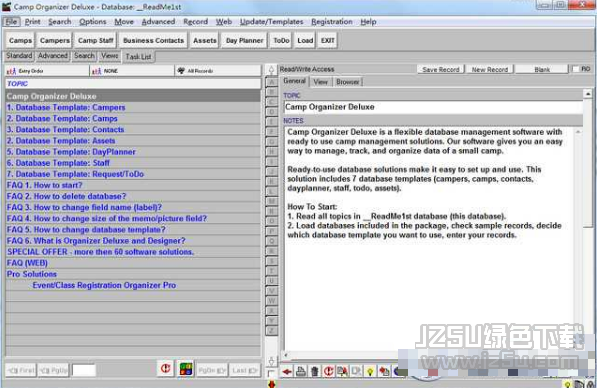Select row '5. Database Template: DayPlanner'
The image size is (597, 388).
(x=133, y=152)
